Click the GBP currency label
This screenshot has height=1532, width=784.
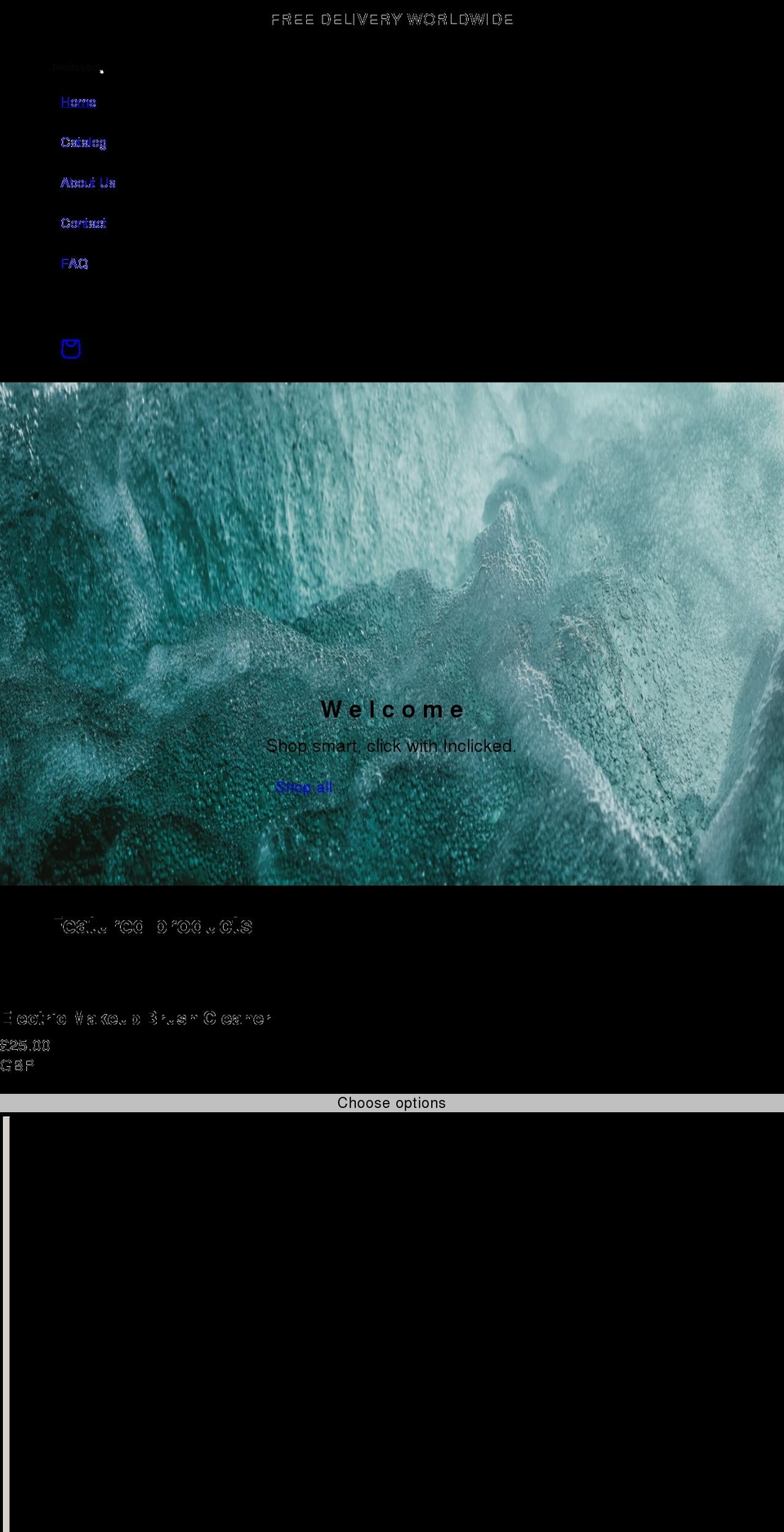pyautogui.click(x=17, y=1065)
